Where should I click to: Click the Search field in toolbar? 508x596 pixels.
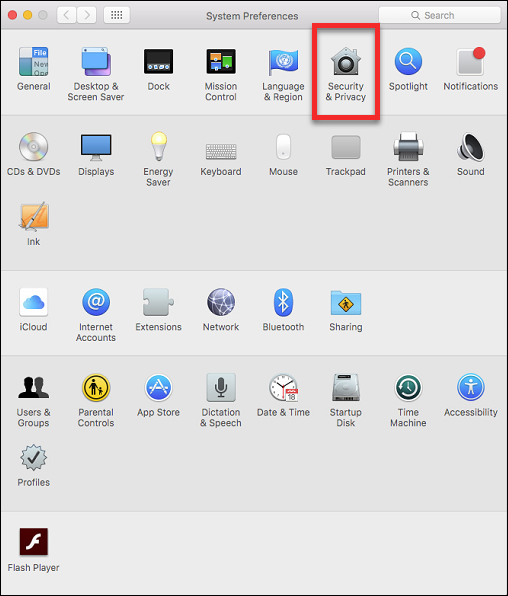[x=440, y=15]
